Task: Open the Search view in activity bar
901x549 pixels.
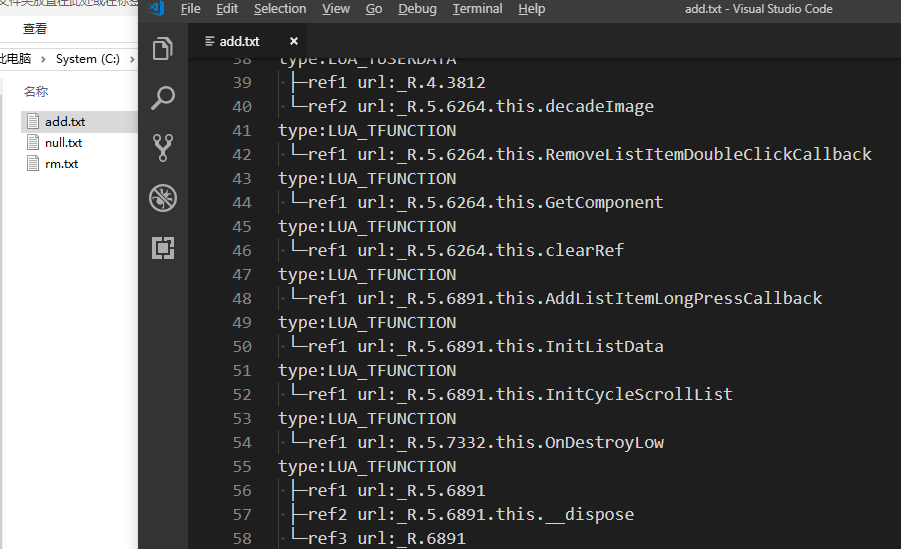Action: click(163, 98)
